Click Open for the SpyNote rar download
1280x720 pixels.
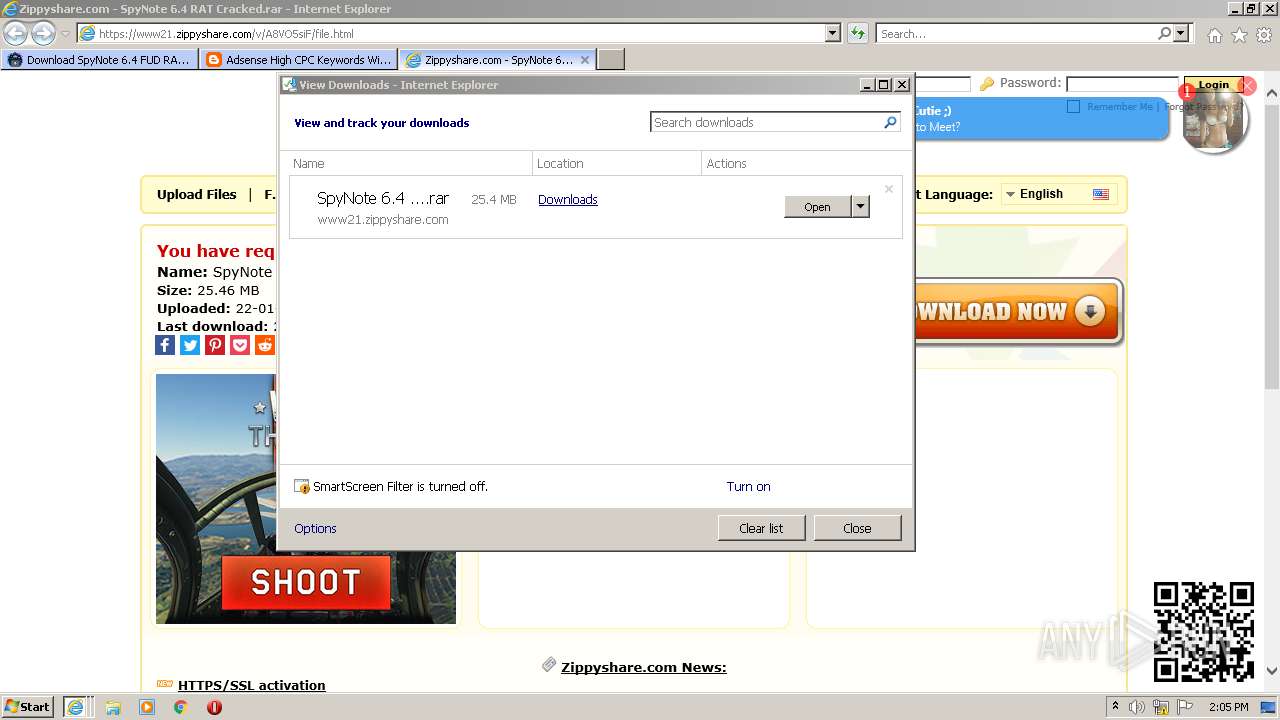pos(817,206)
